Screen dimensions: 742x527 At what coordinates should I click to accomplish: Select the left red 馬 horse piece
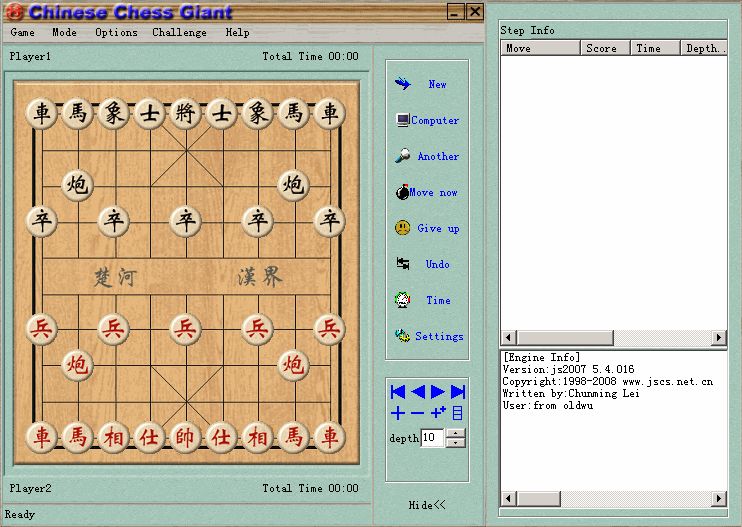[78, 437]
